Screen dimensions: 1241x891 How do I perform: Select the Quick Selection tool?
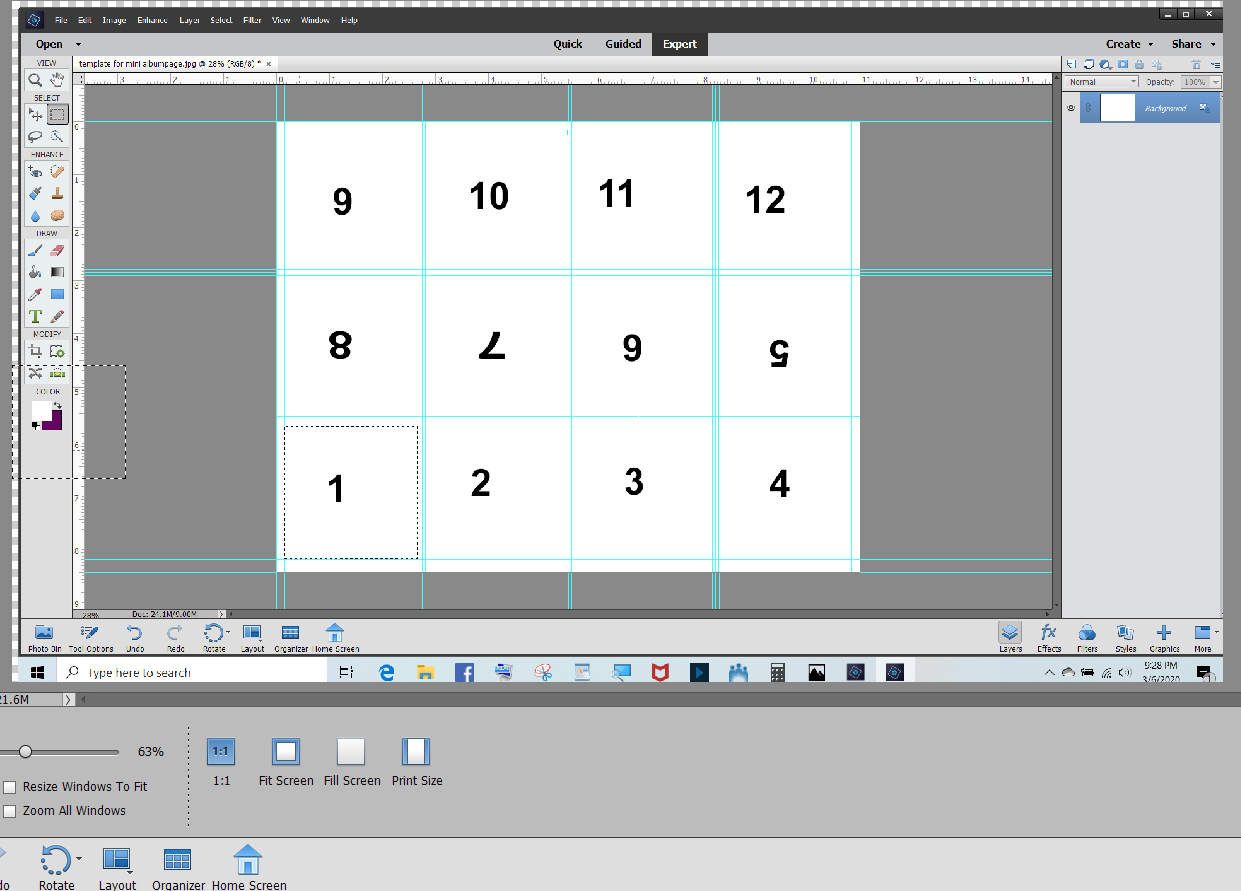(57, 136)
